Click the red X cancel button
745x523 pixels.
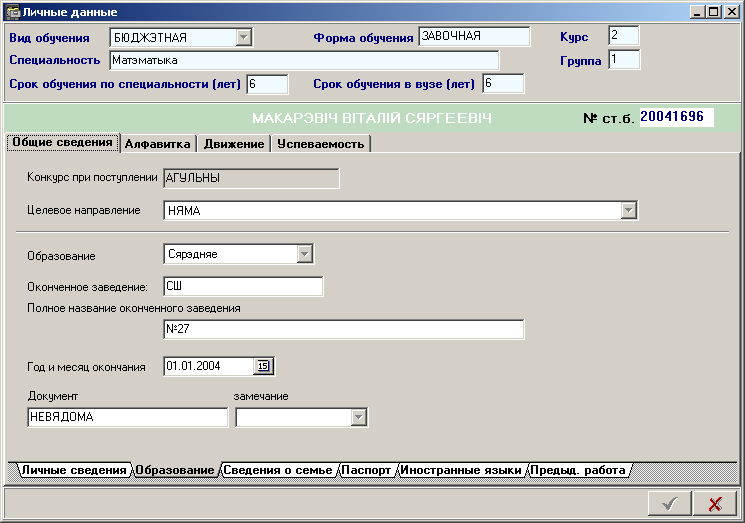click(x=714, y=504)
